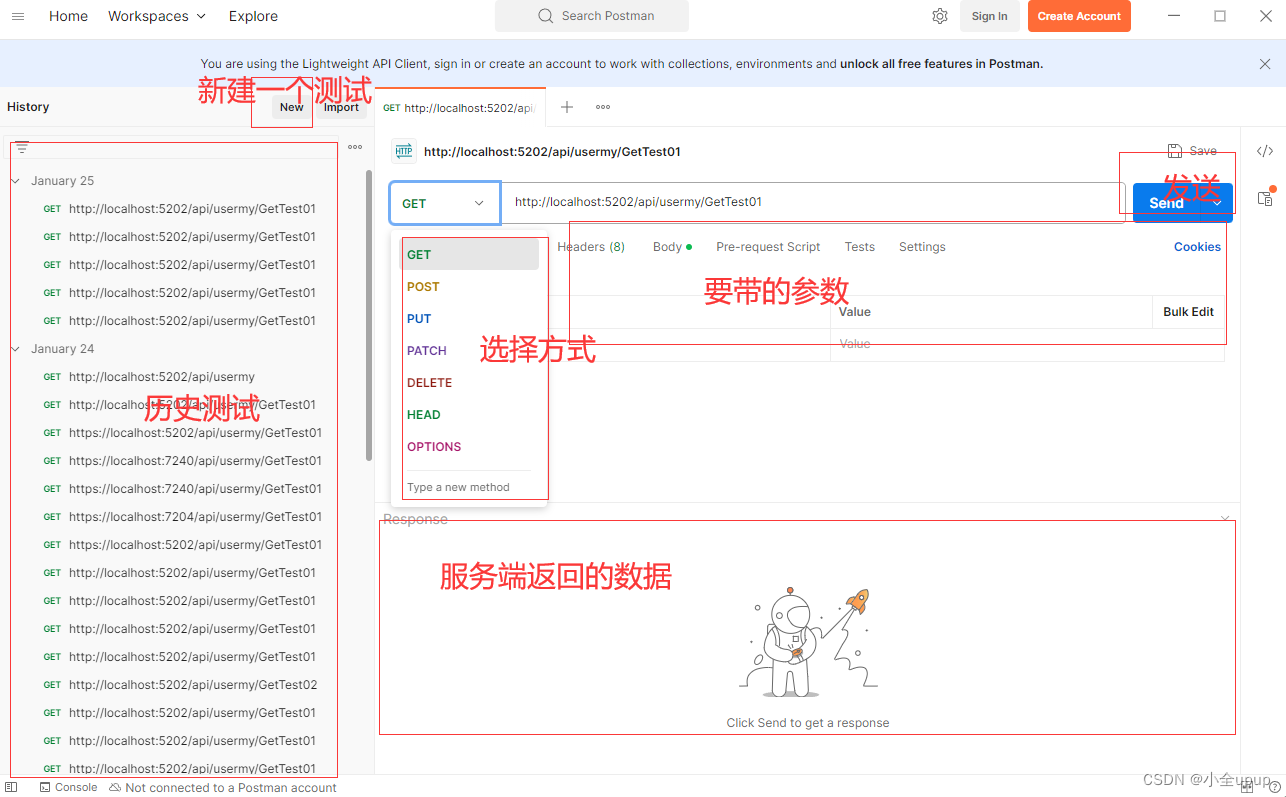Close the lightweight API client banner

pos(1265,63)
